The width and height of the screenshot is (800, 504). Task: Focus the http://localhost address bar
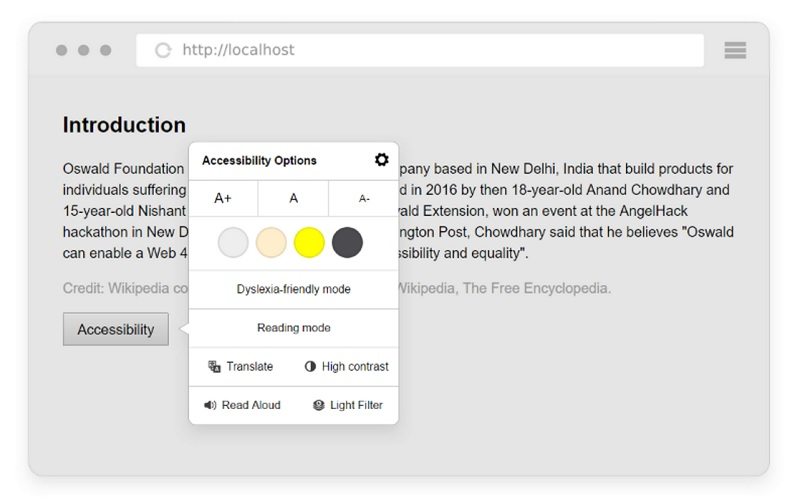point(420,50)
